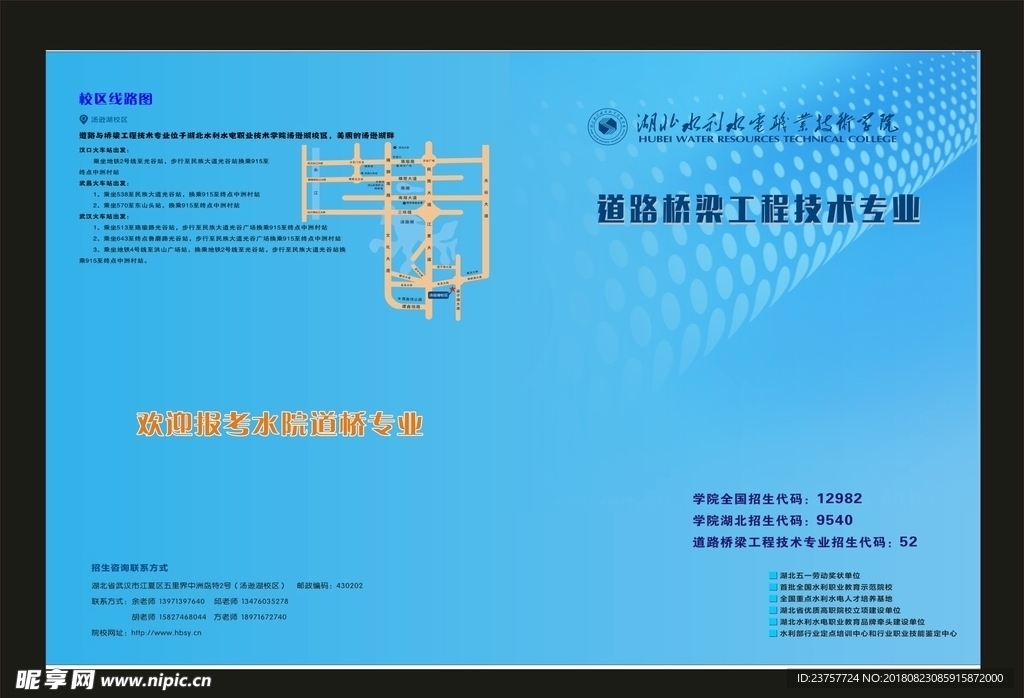Click the square bullet before 湖北水利水电职业教育品牌牵头建设单位
1024x698 pixels.
pyautogui.click(x=773, y=622)
